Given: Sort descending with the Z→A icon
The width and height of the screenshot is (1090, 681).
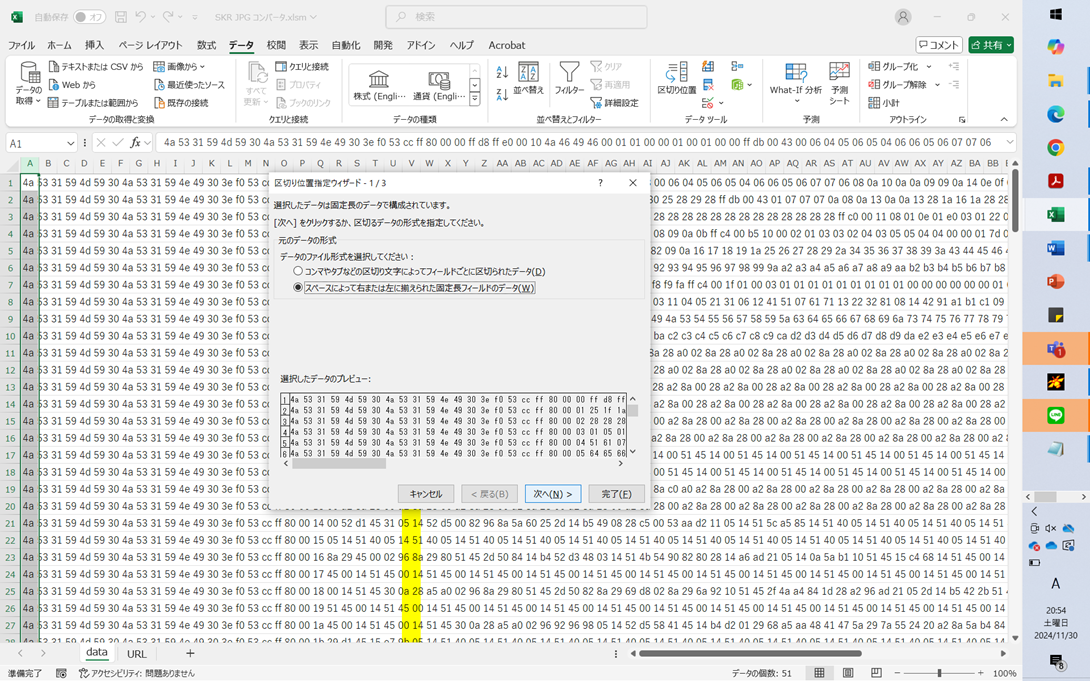Looking at the screenshot, I should click(502, 95).
